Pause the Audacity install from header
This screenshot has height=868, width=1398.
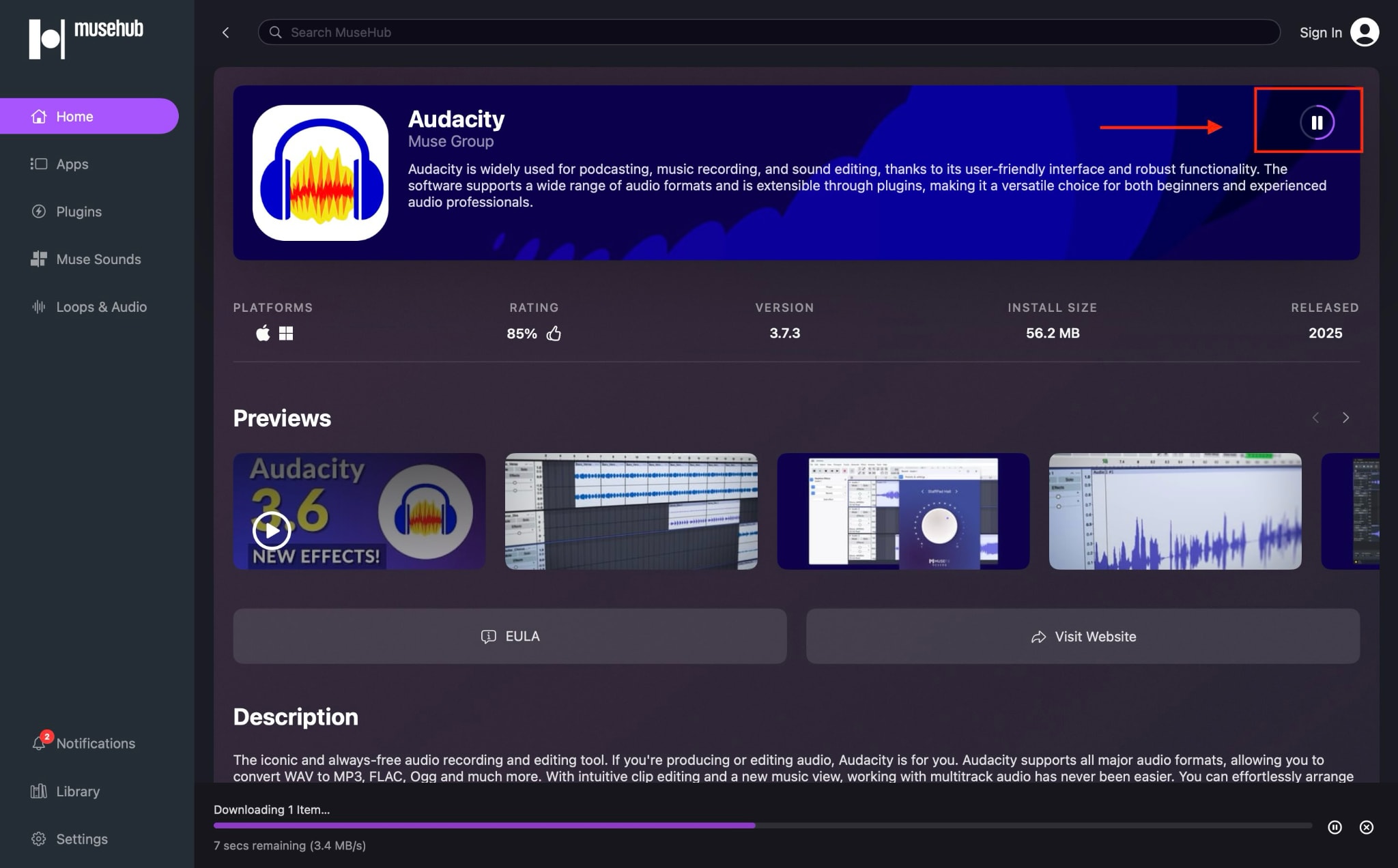1317,123
